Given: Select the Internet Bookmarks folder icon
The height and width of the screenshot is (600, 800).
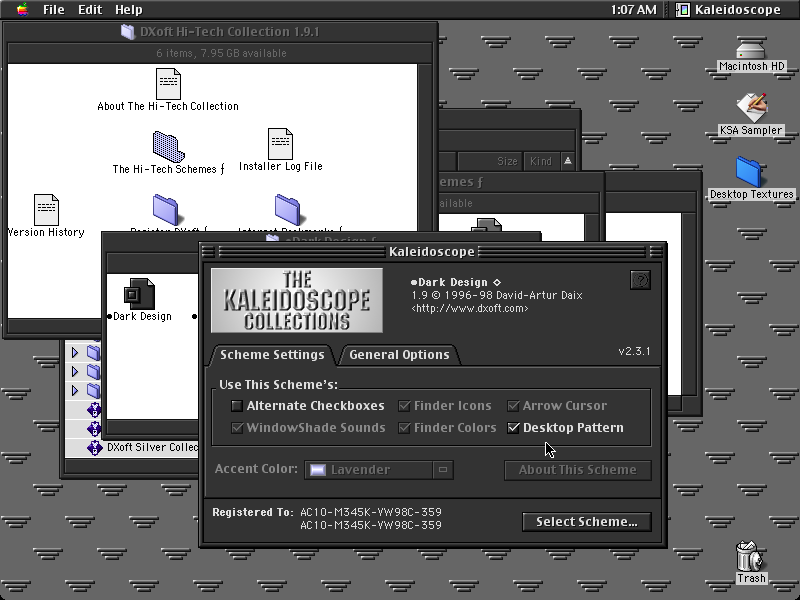Looking at the screenshot, I should point(287,210).
